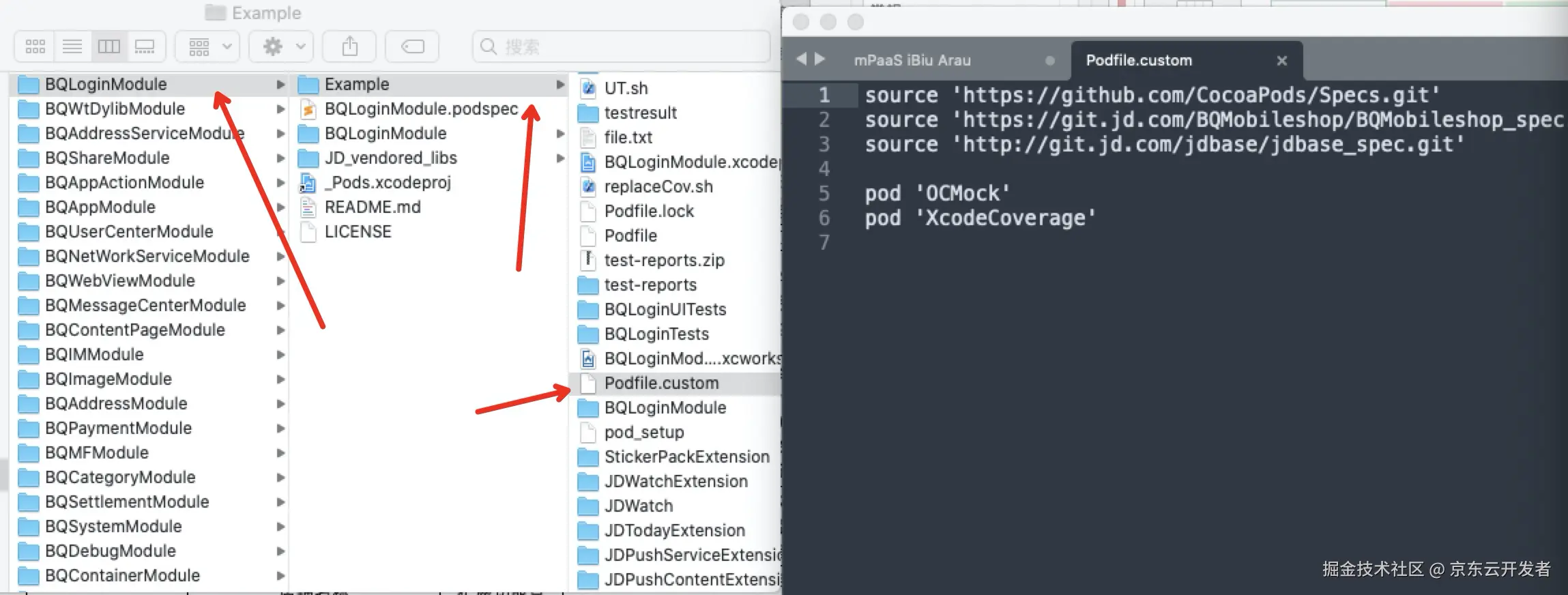Expand the BQImageModule folder arrow
This screenshot has width=1568, height=595.
click(280, 379)
